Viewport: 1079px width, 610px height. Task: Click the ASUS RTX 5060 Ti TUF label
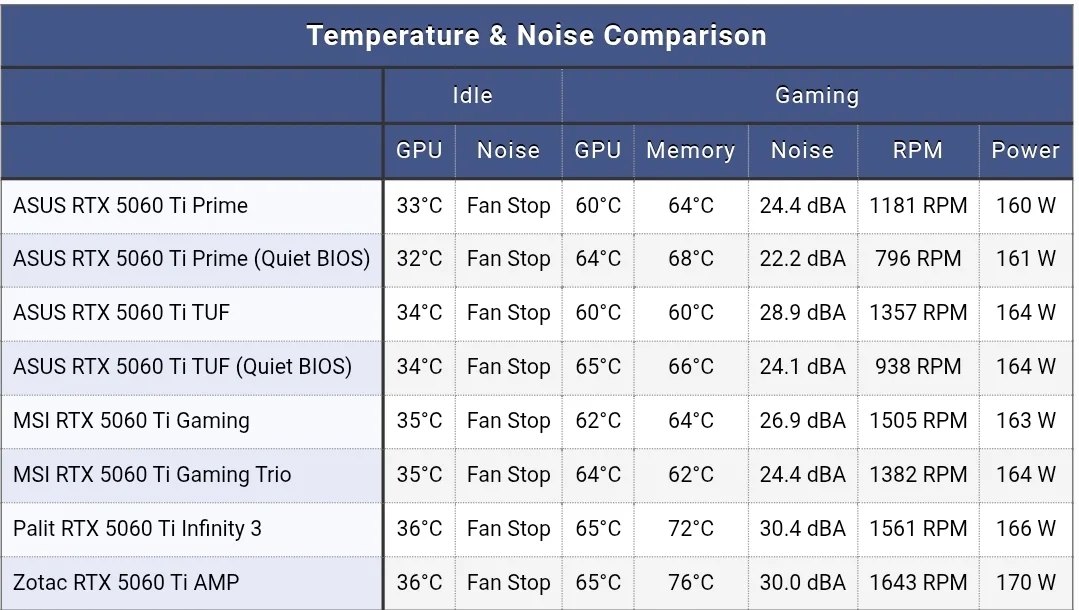point(121,313)
